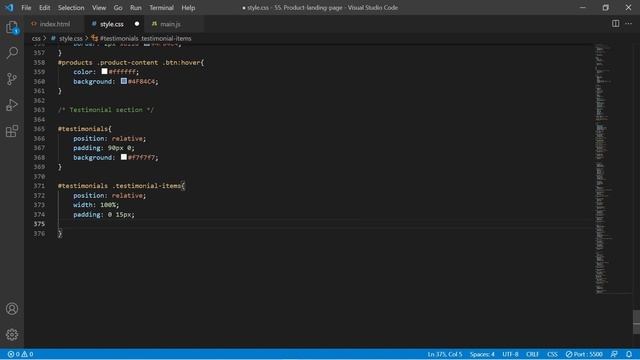The image size is (640, 360).
Task: Close the unsaved style.css tab dot
Action: [137, 24]
